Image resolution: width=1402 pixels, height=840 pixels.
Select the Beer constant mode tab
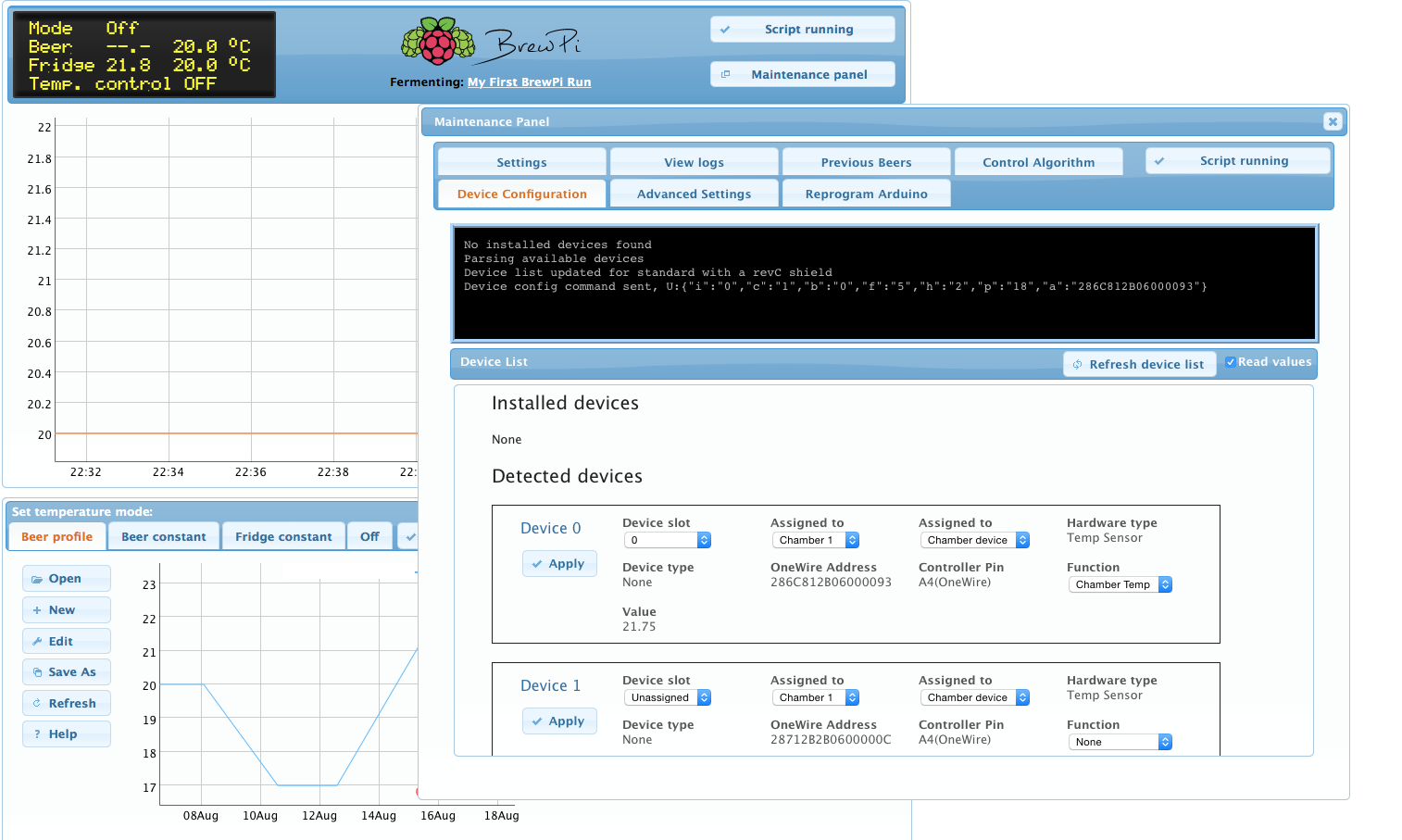[164, 536]
